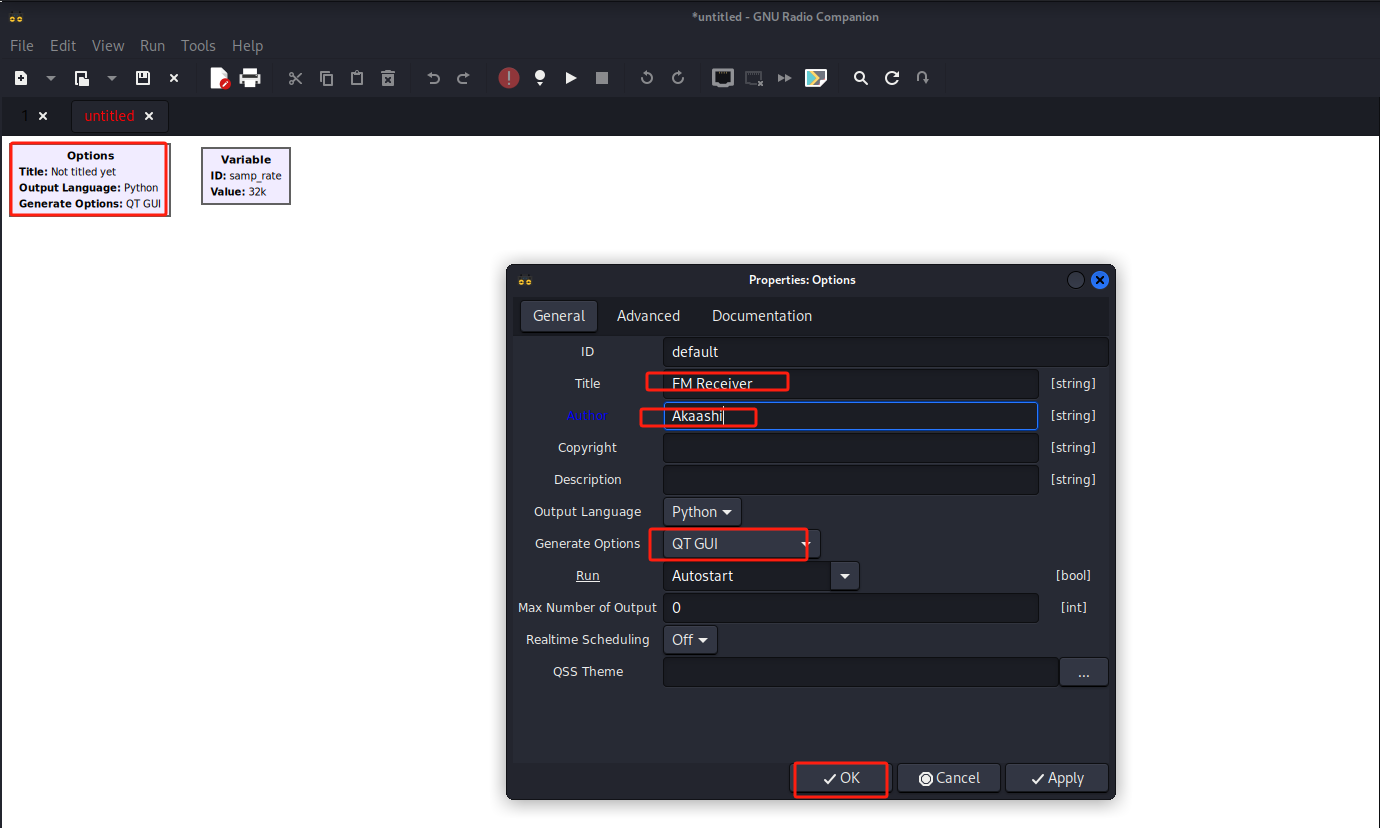Open the View menu
Viewport: 1380px width, 828px height.
108,46
